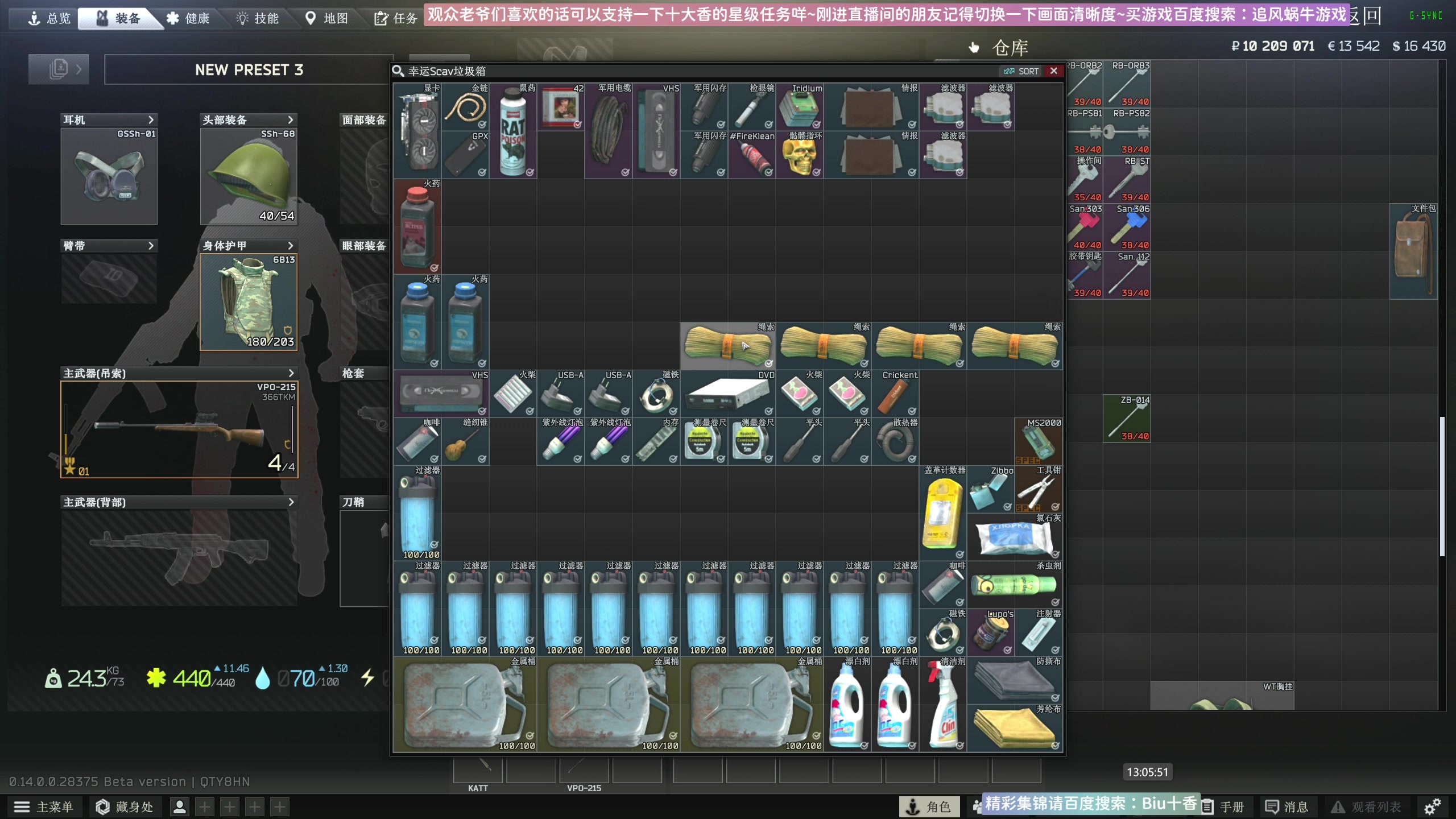The image size is (1456, 819).
Task: Open 主菜单 main menu button
Action: click(44, 806)
